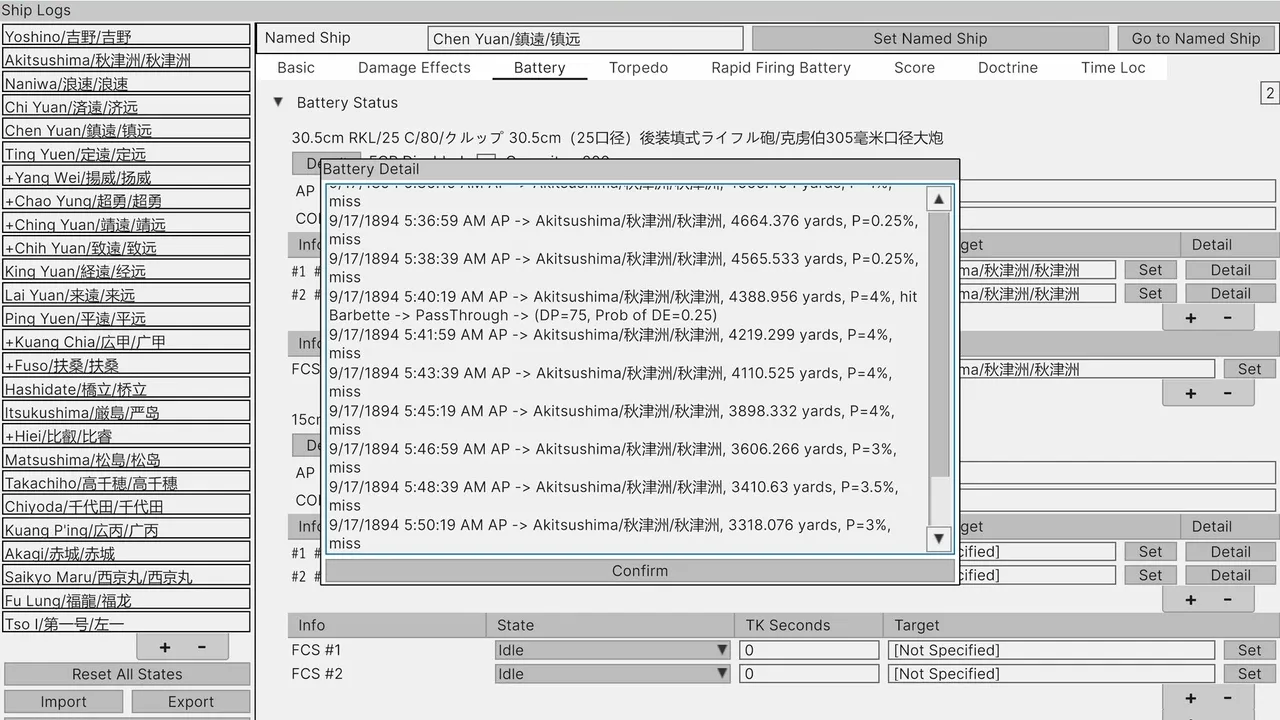
Task: Switch to the Time Loc tab
Action: tap(1113, 68)
